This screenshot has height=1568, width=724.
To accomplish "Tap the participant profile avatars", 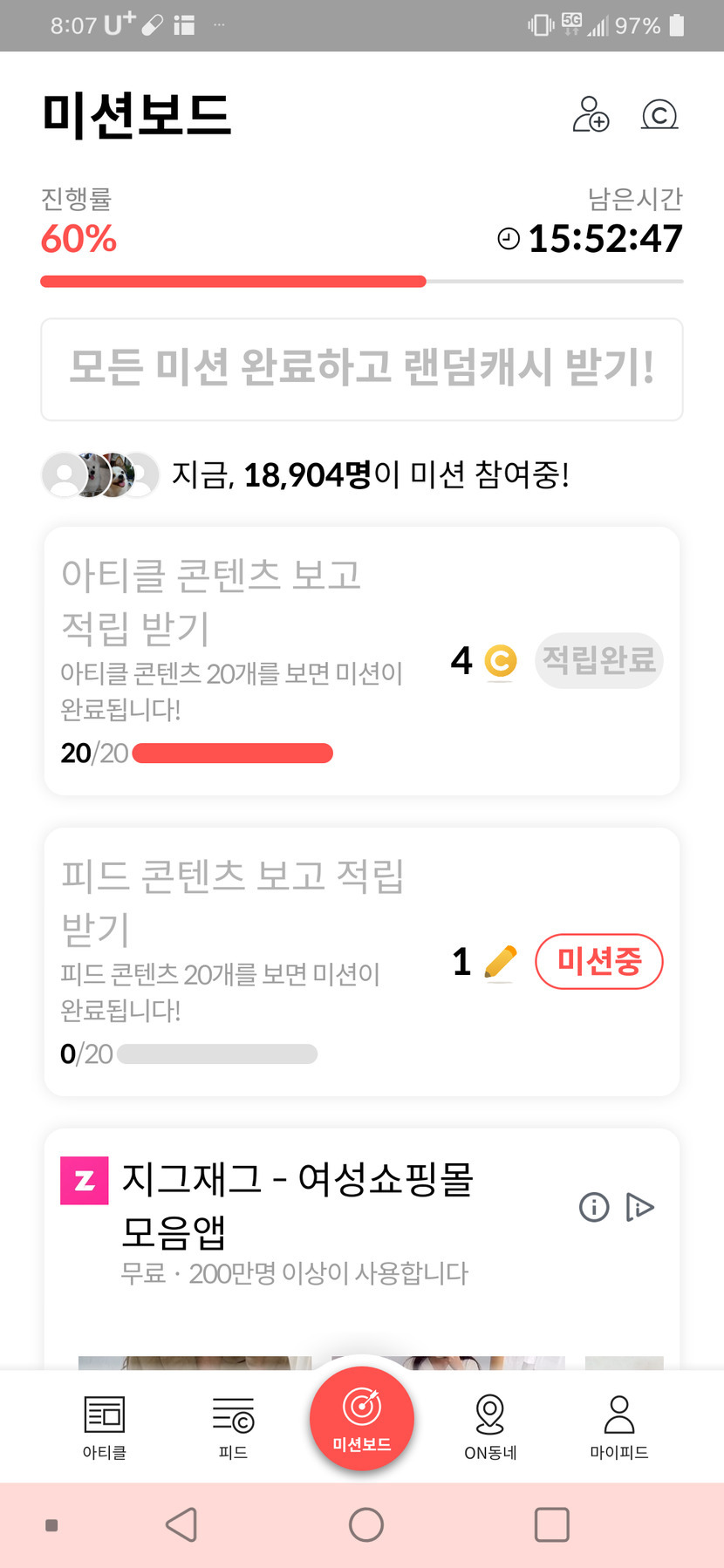I will pos(100,474).
